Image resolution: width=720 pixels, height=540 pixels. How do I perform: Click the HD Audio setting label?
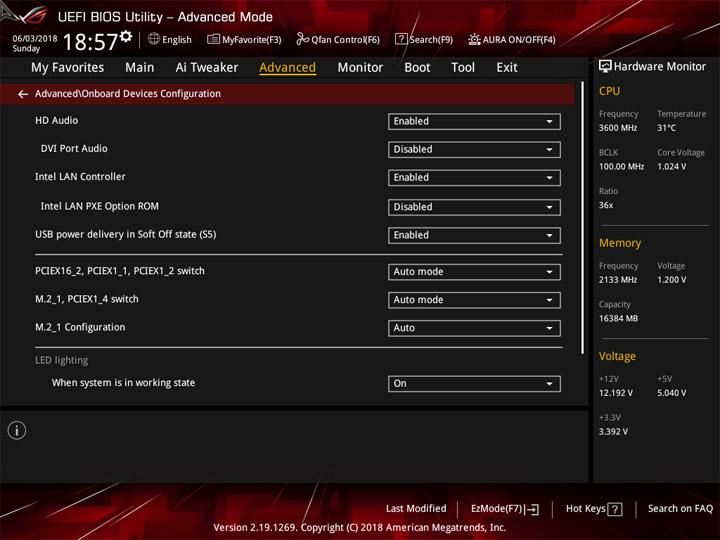[x=56, y=120]
